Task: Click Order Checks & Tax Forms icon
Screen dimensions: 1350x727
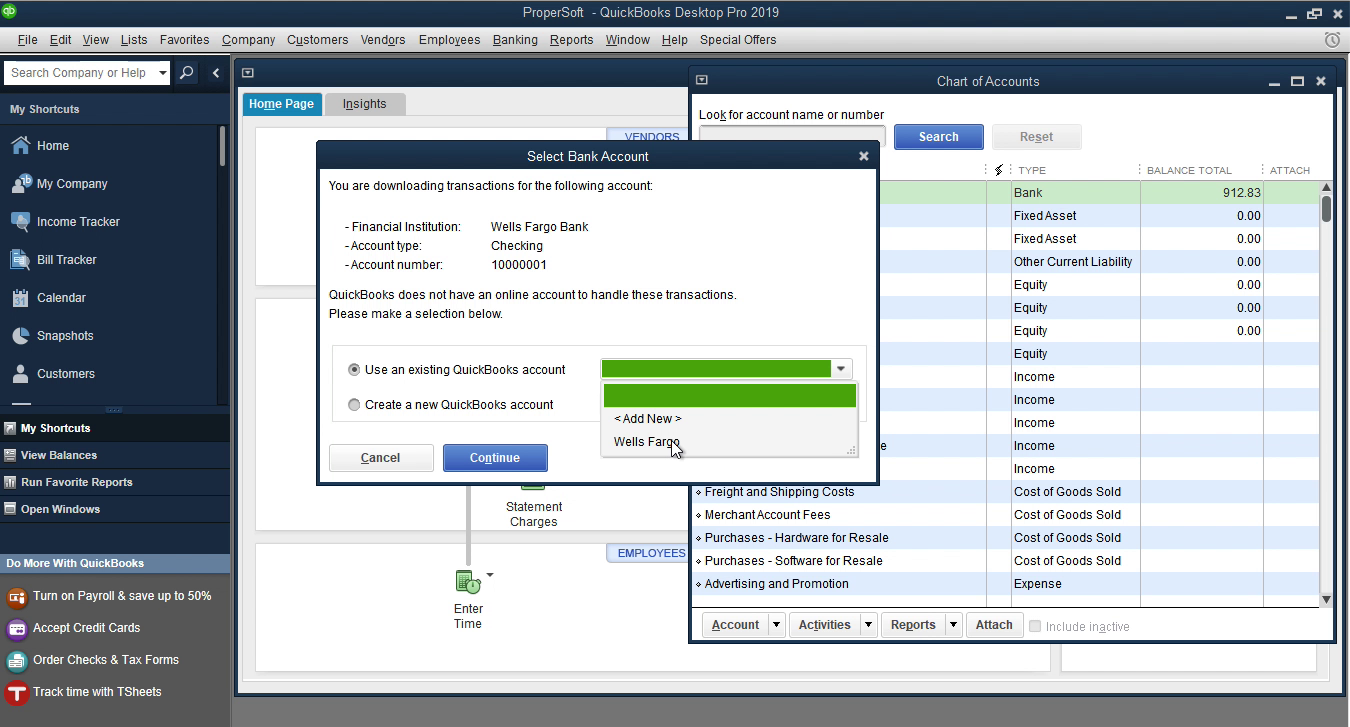Action: point(17,661)
